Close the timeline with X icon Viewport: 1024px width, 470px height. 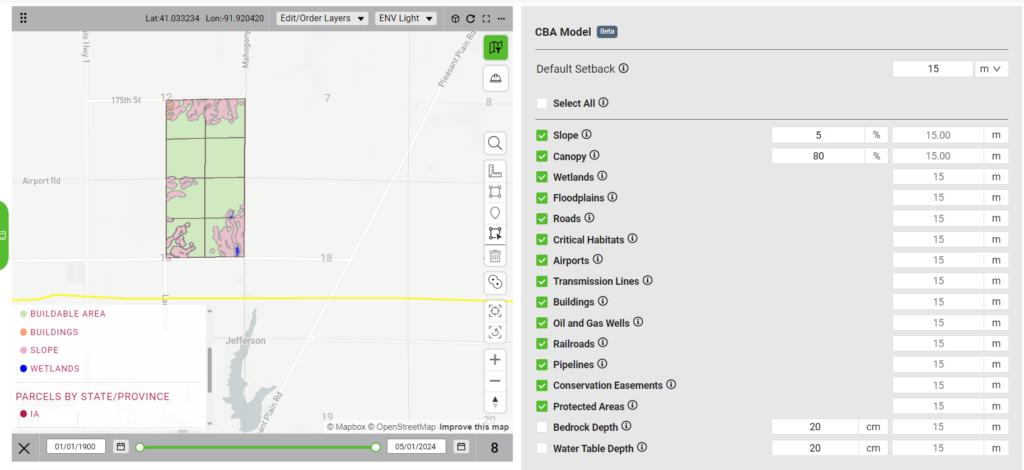click(x=24, y=448)
